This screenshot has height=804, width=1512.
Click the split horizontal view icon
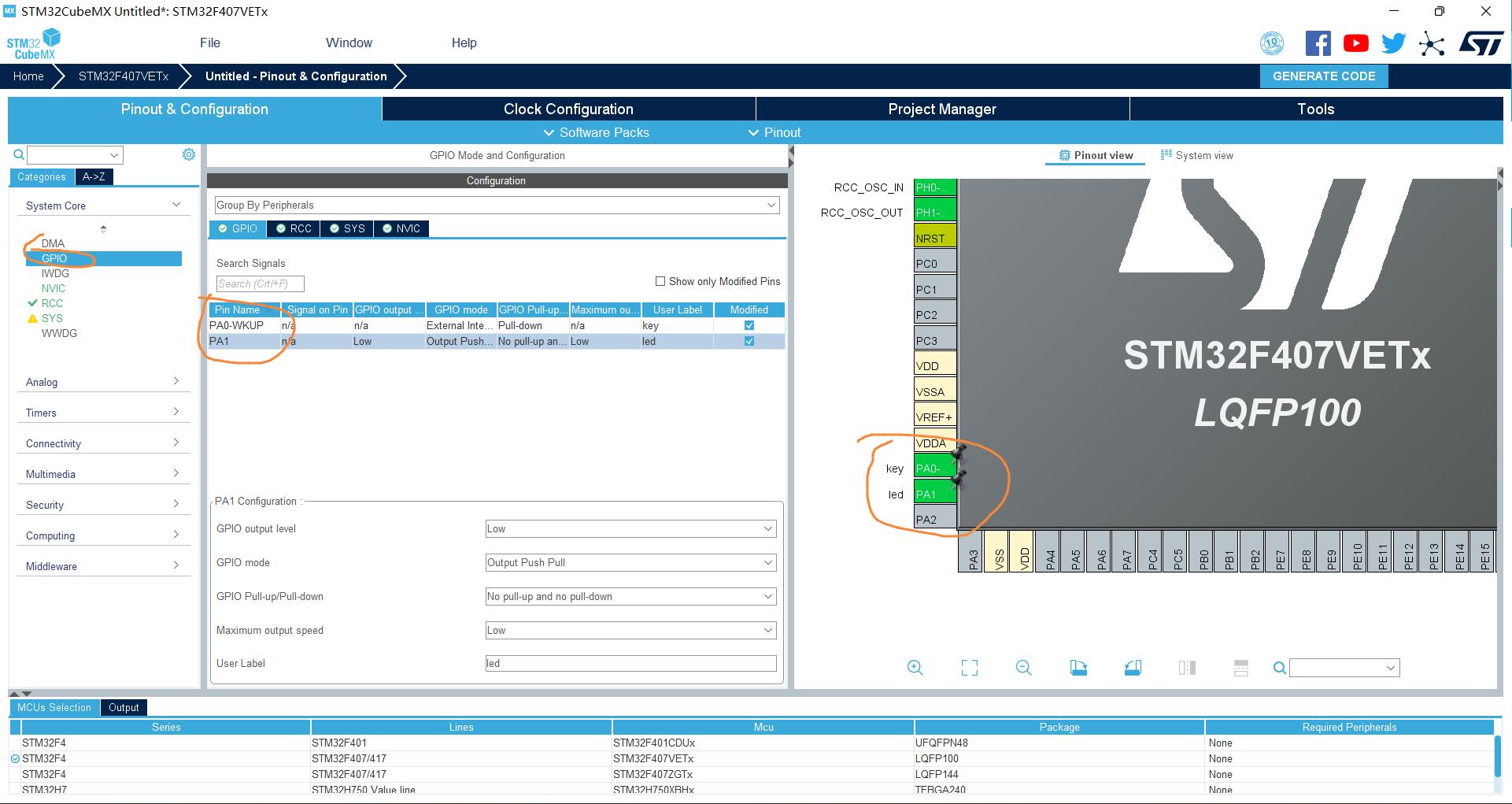(x=1241, y=668)
